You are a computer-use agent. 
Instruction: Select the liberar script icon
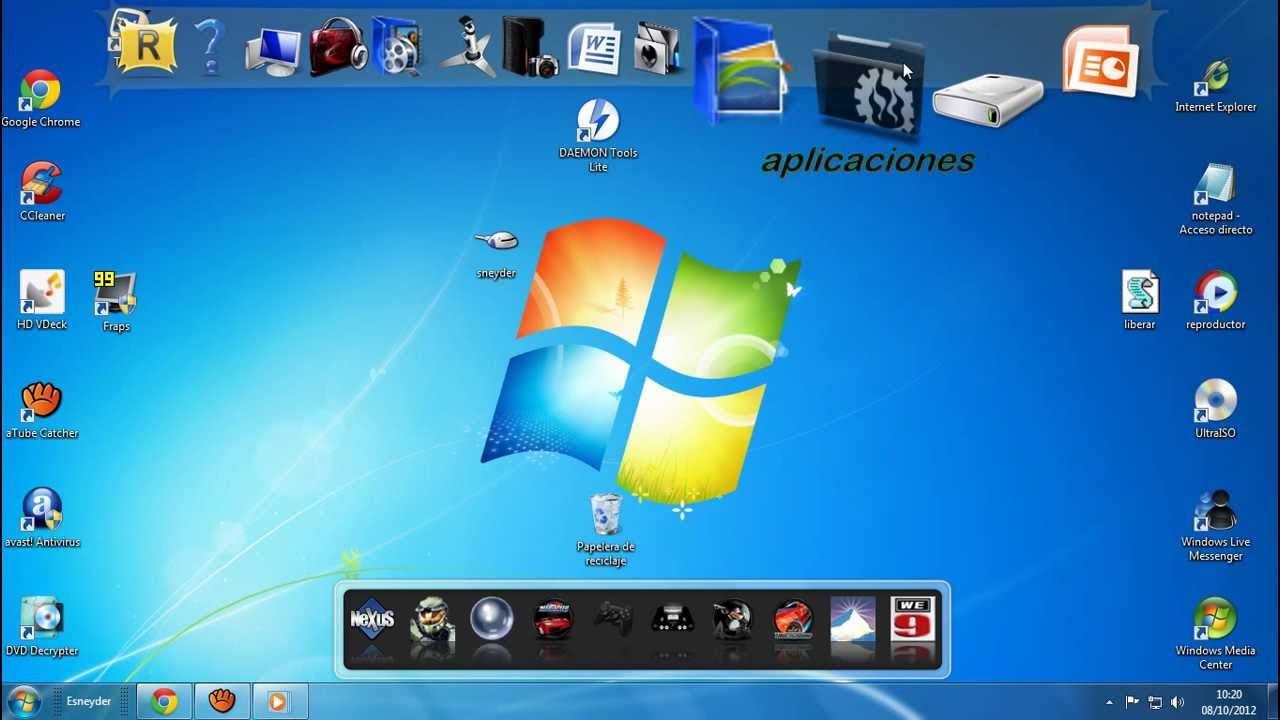pos(1140,300)
